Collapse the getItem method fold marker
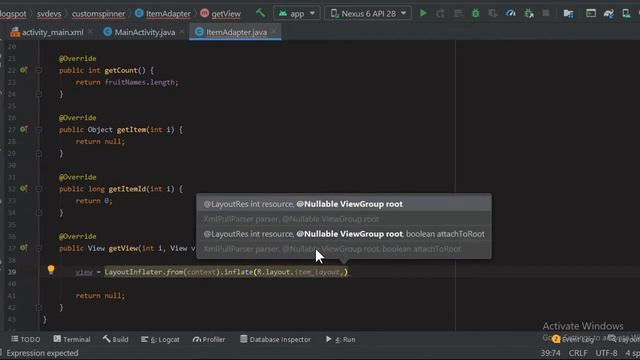 point(39,129)
